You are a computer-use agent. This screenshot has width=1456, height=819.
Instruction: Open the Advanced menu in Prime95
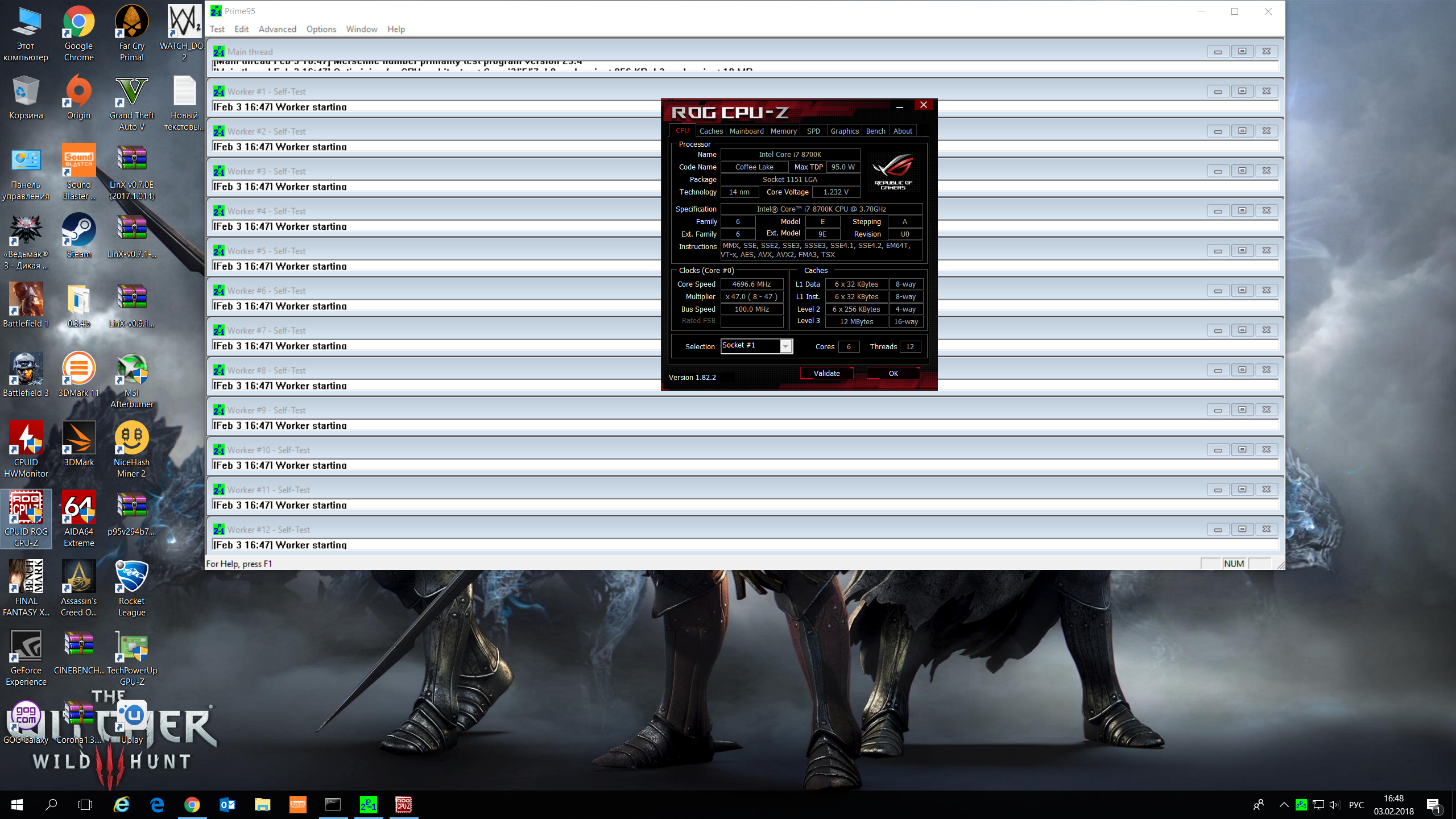(277, 29)
